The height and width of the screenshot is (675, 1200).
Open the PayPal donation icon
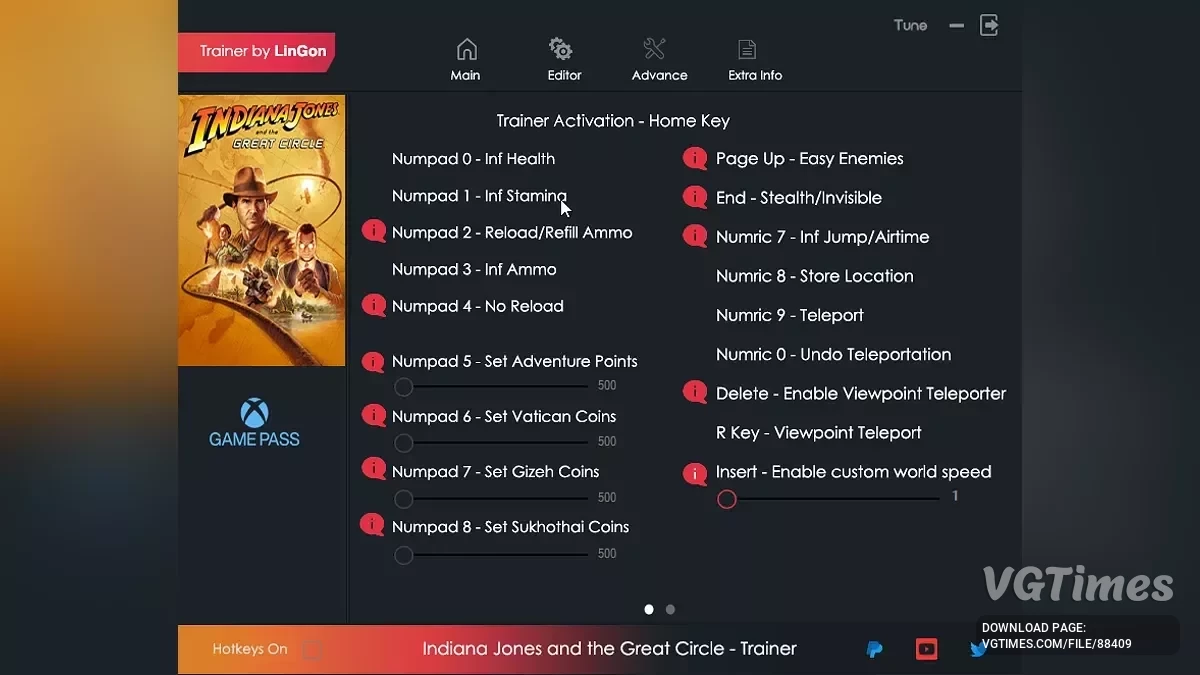coord(874,650)
